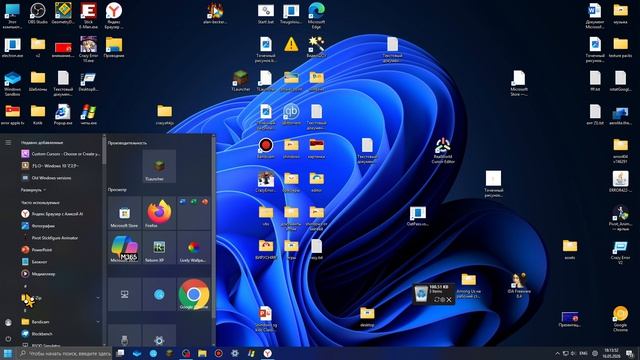Viewport: 640px width, 360px height.
Task: Click the user account icon in Start menu
Action: [x=8, y=322]
